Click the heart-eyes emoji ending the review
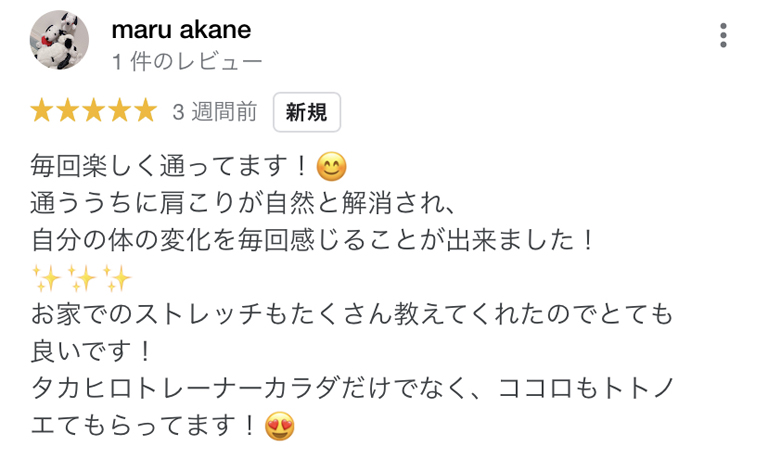The image size is (768, 459). pyautogui.click(x=279, y=428)
